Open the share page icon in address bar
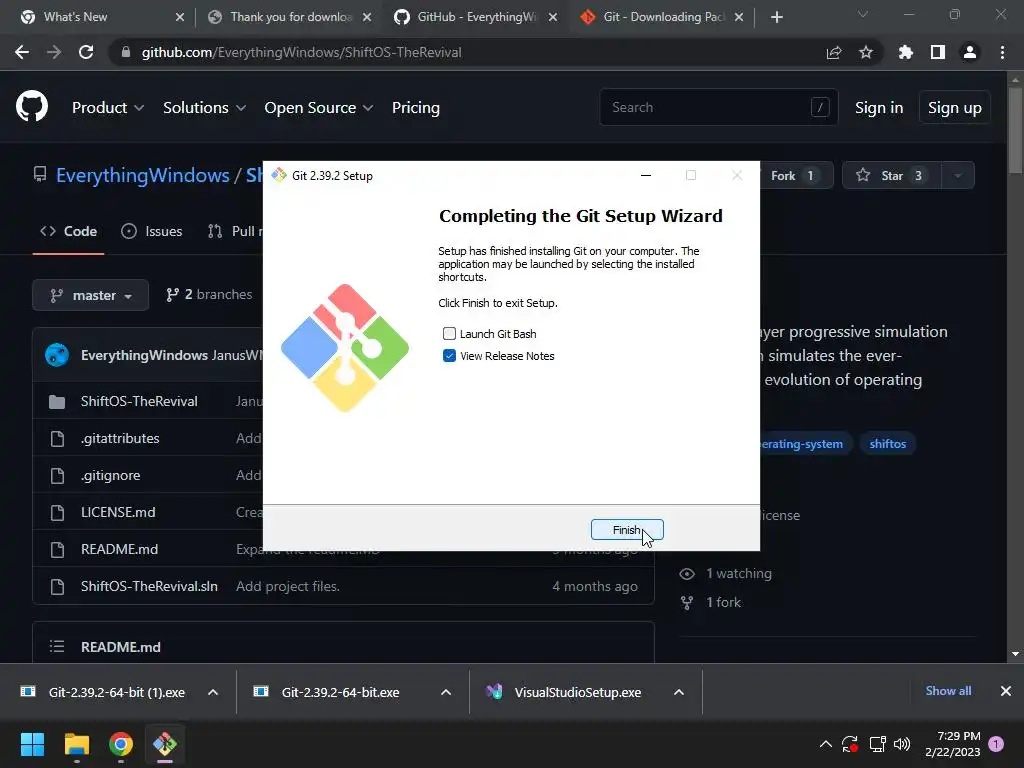 point(834,52)
